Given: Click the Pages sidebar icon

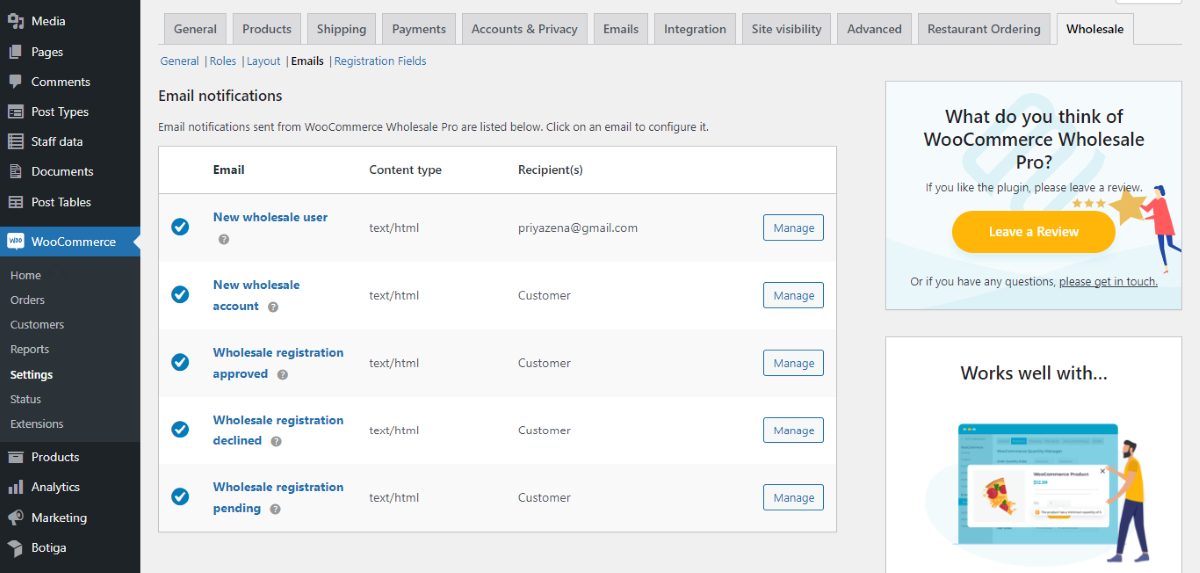Looking at the screenshot, I should pos(15,52).
